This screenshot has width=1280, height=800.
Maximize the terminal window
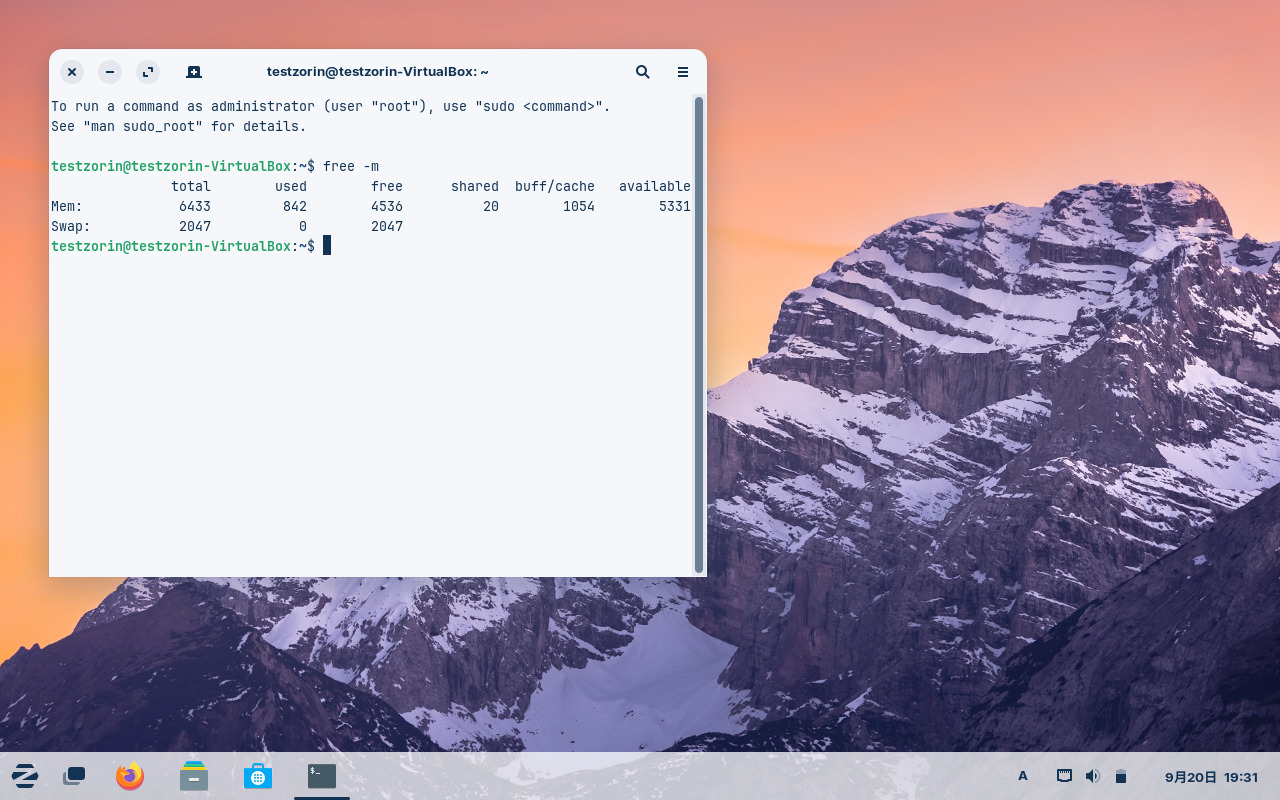click(x=148, y=72)
